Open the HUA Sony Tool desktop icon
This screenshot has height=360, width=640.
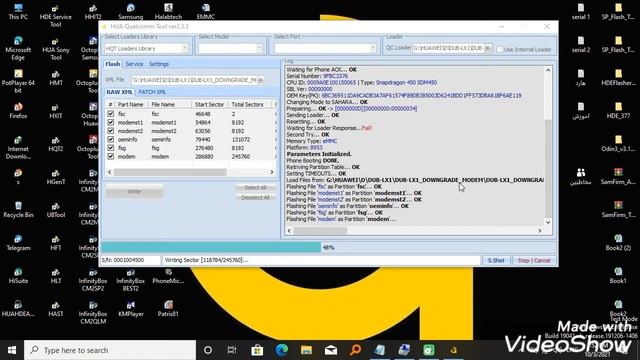(56, 49)
